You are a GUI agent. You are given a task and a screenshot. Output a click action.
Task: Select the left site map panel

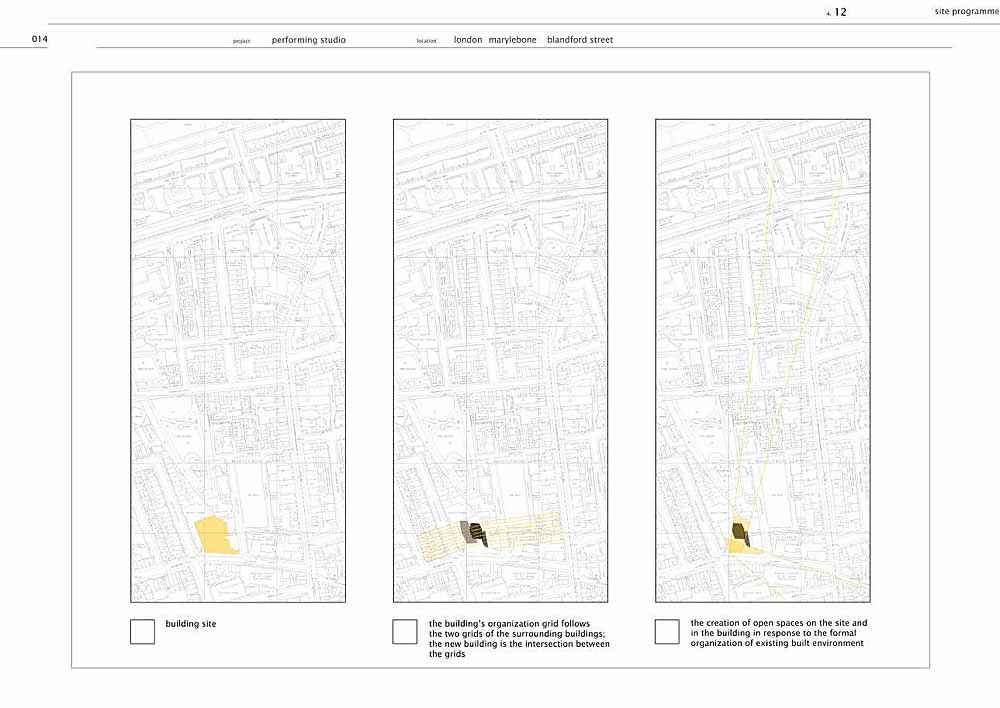[238, 360]
